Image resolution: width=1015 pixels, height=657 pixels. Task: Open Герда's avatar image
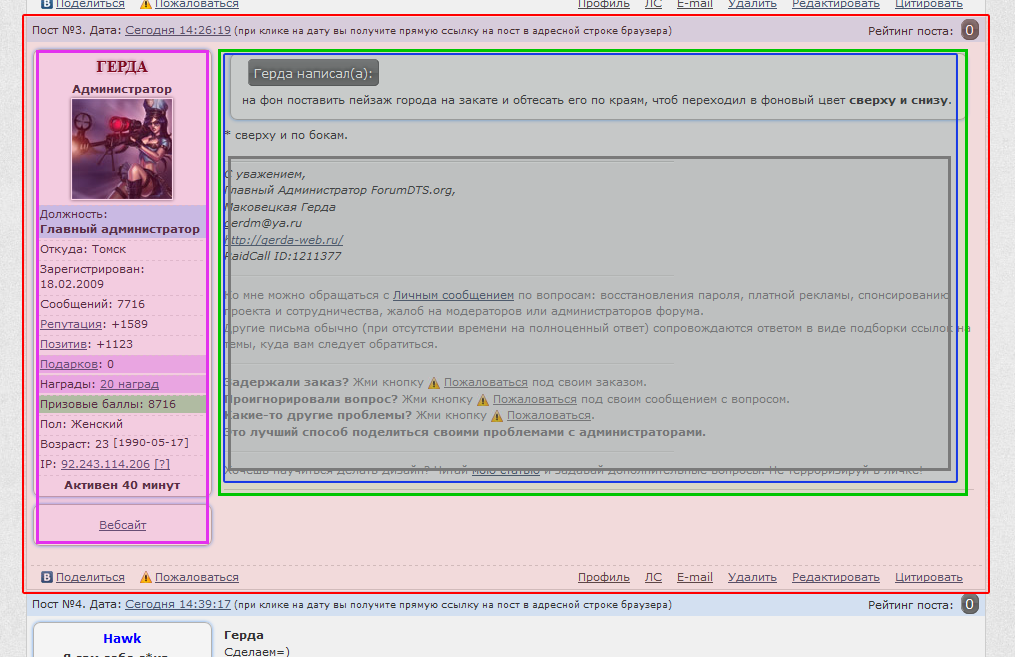click(122, 149)
